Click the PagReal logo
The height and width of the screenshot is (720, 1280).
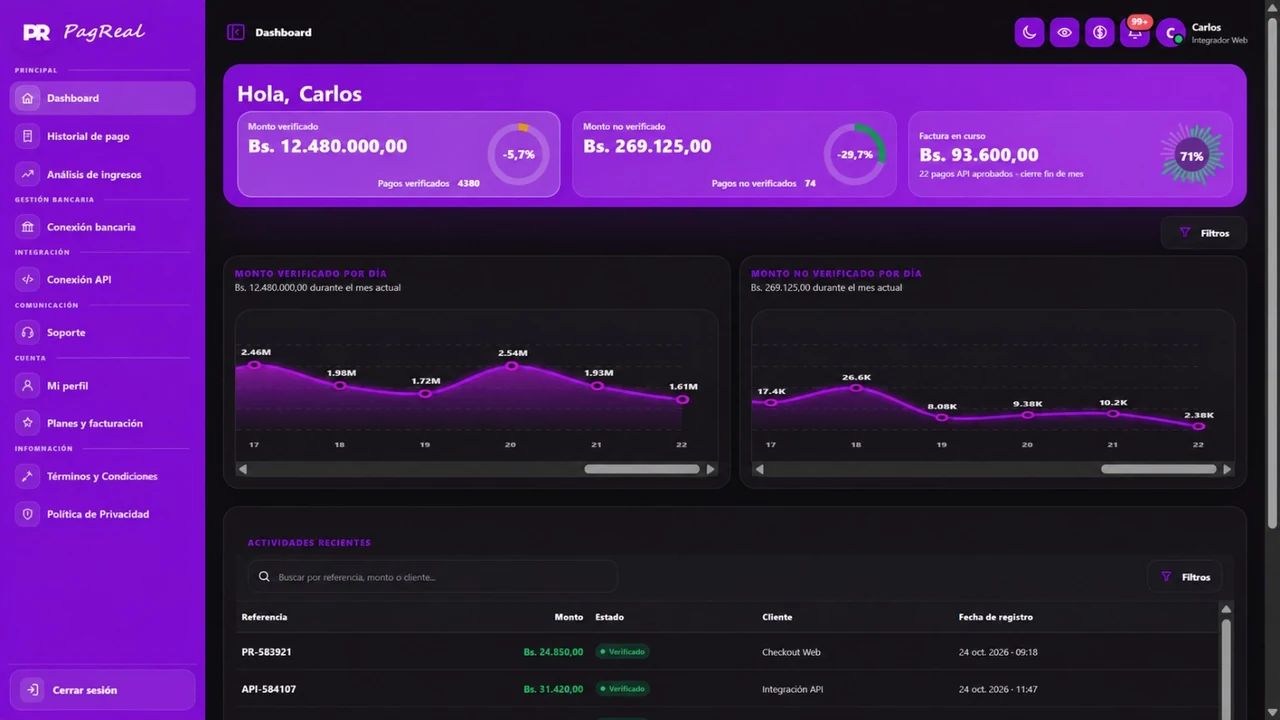point(84,32)
